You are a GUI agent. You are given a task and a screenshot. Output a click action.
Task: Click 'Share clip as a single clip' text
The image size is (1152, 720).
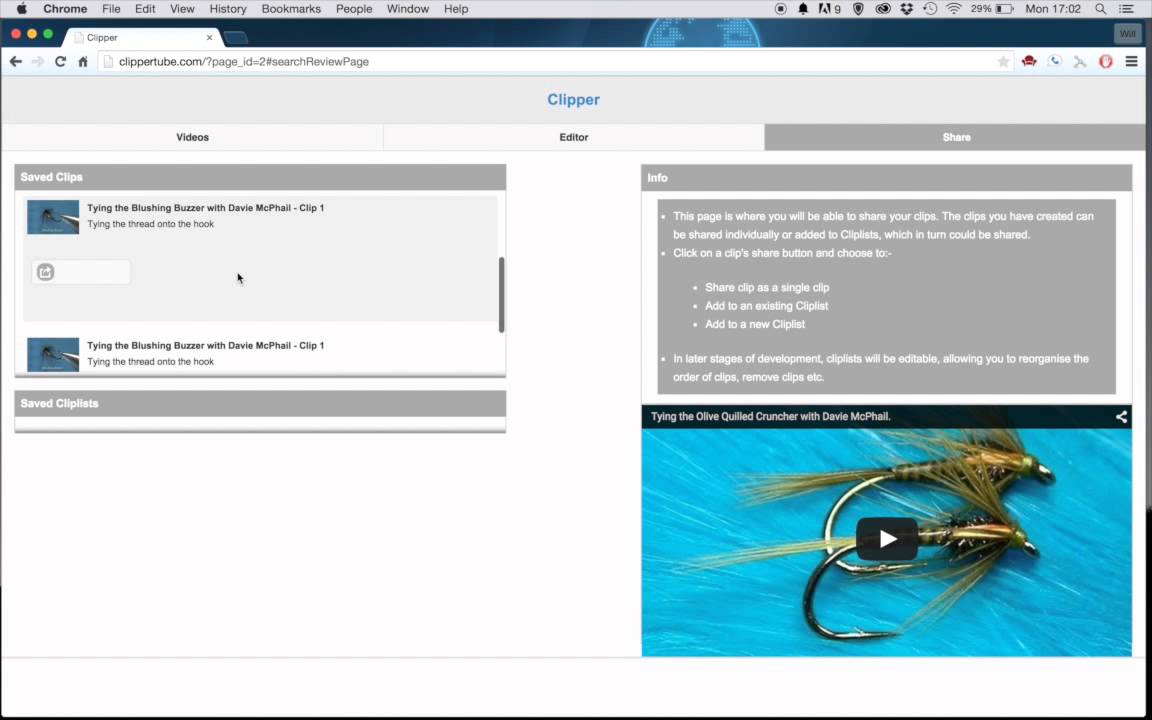[x=767, y=287]
